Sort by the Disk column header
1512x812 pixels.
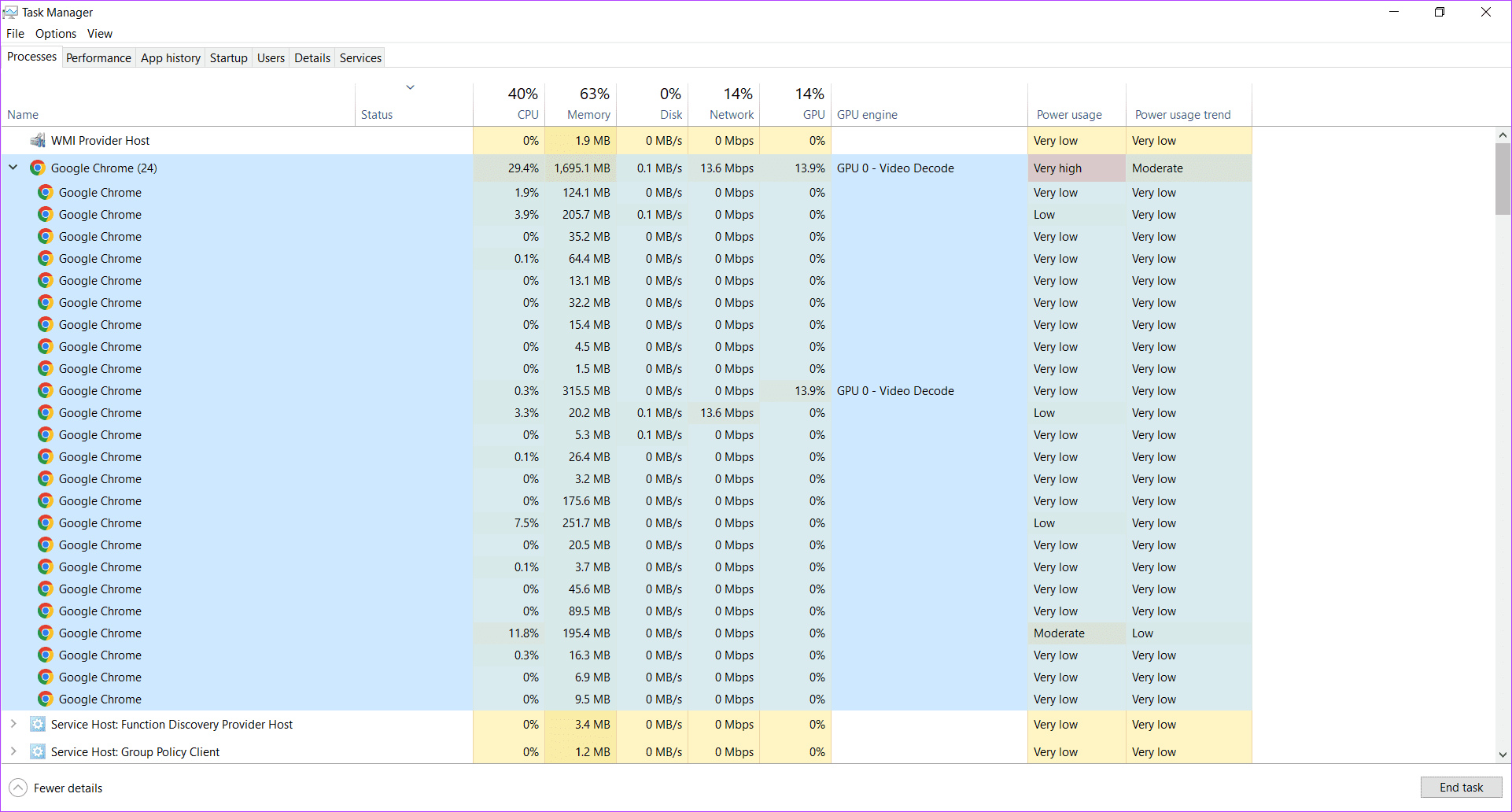652,104
